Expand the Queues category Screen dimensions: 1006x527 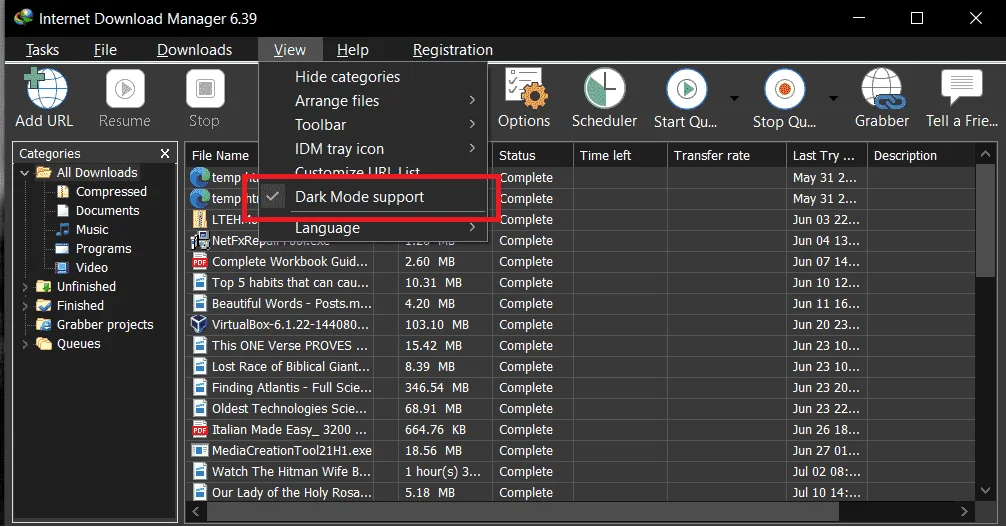(x=25, y=344)
